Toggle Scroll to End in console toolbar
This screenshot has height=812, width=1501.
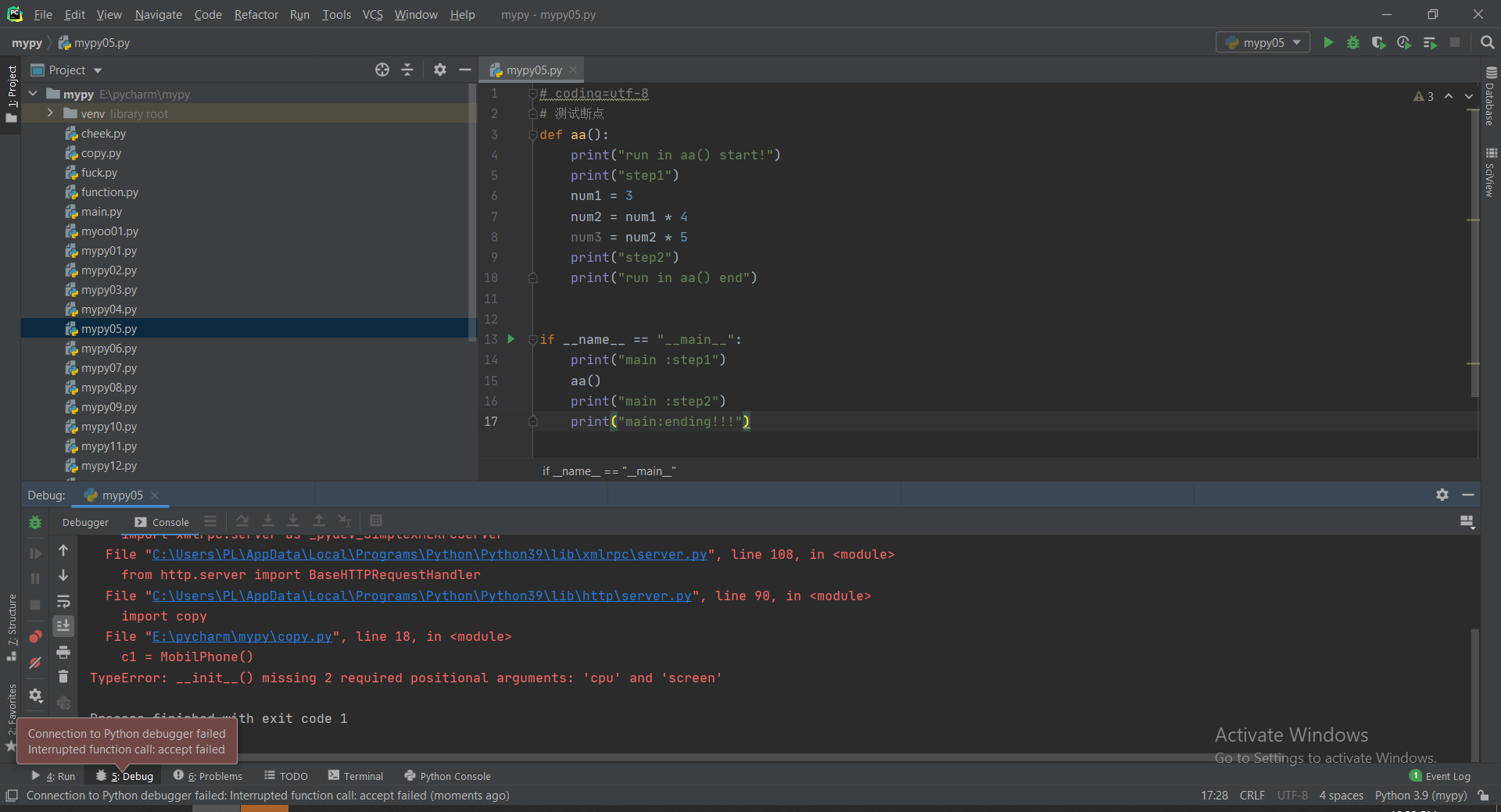(63, 626)
